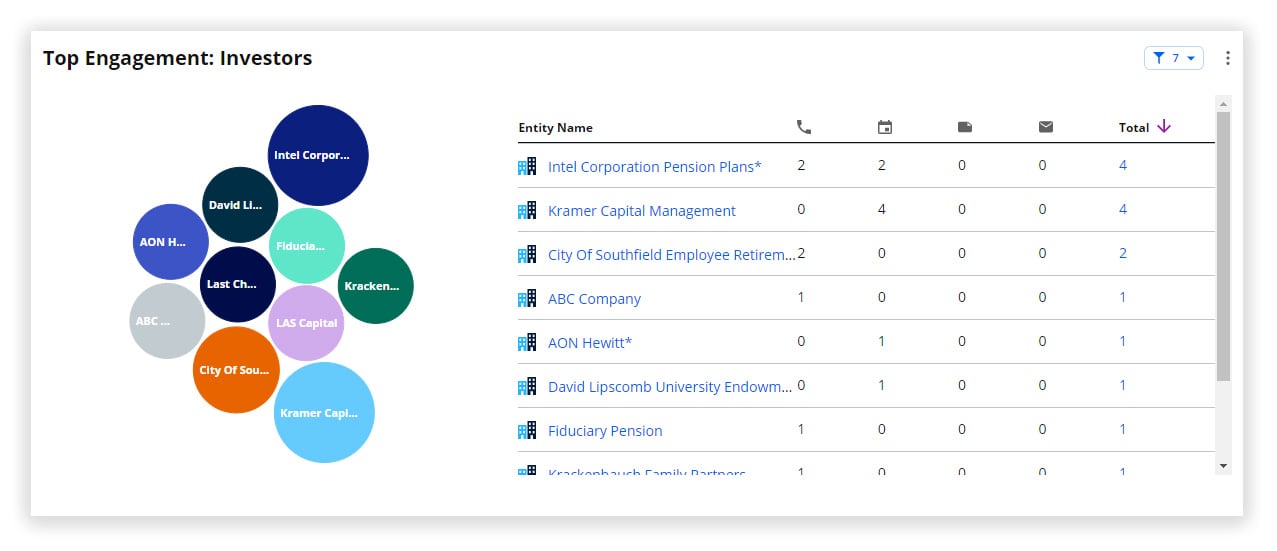The height and width of the screenshot is (551, 1277).
Task: Click building icon beside Kramer Capital Management
Action: point(527,210)
